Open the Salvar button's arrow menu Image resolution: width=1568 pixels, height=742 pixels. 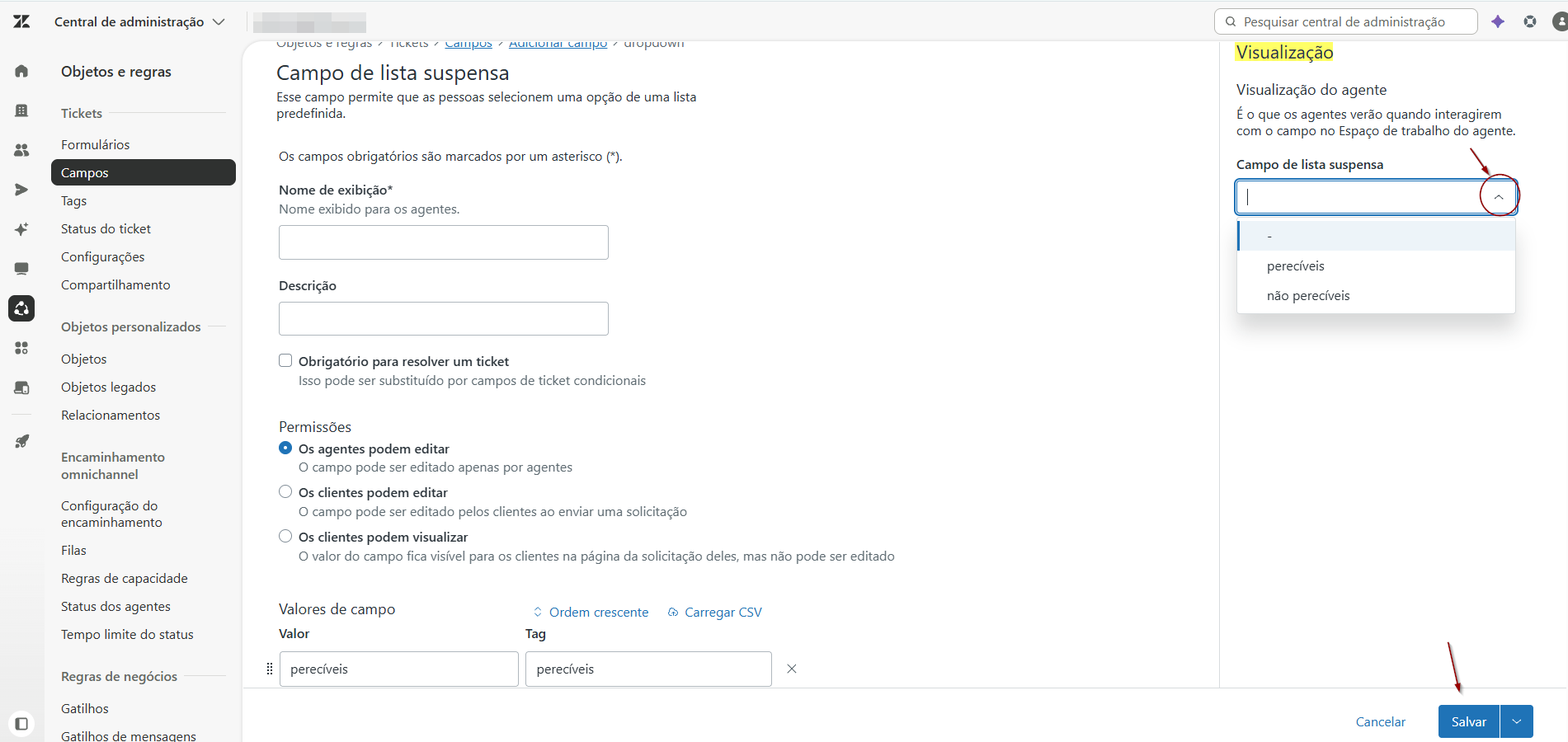(x=1517, y=721)
